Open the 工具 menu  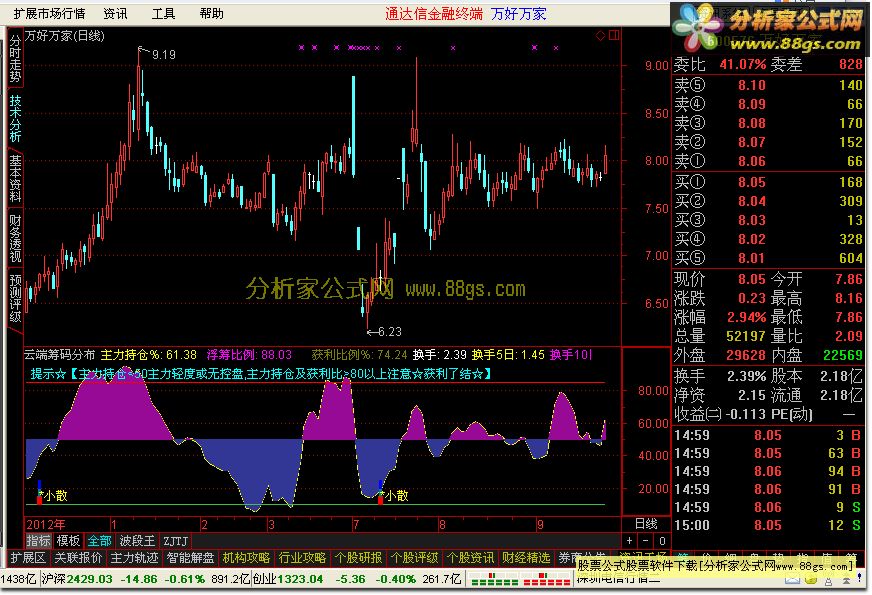pos(164,13)
